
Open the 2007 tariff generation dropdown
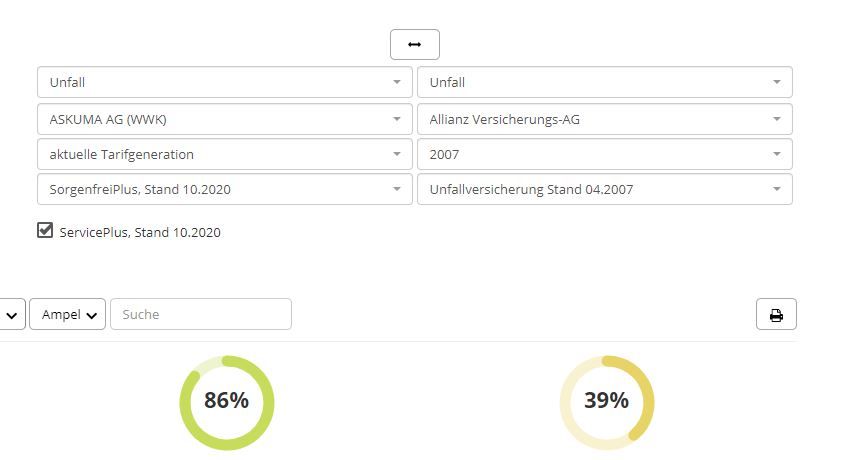[605, 155]
